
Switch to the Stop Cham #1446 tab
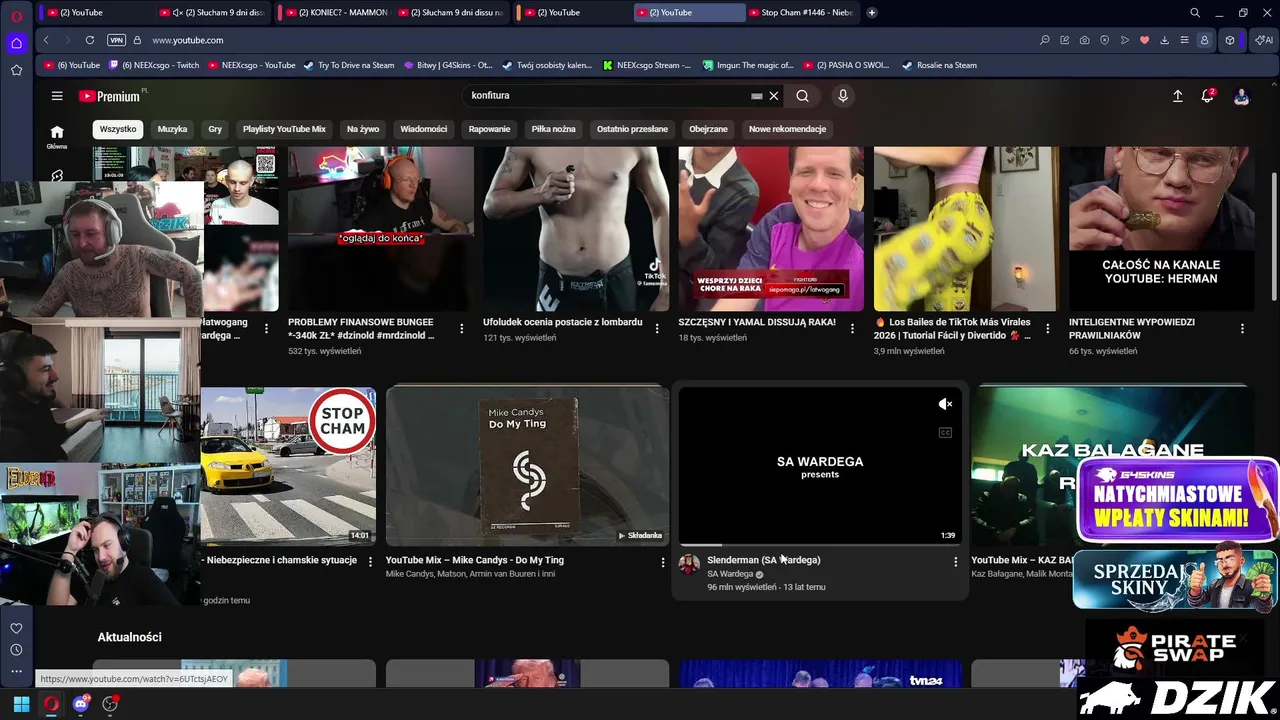[801, 13]
